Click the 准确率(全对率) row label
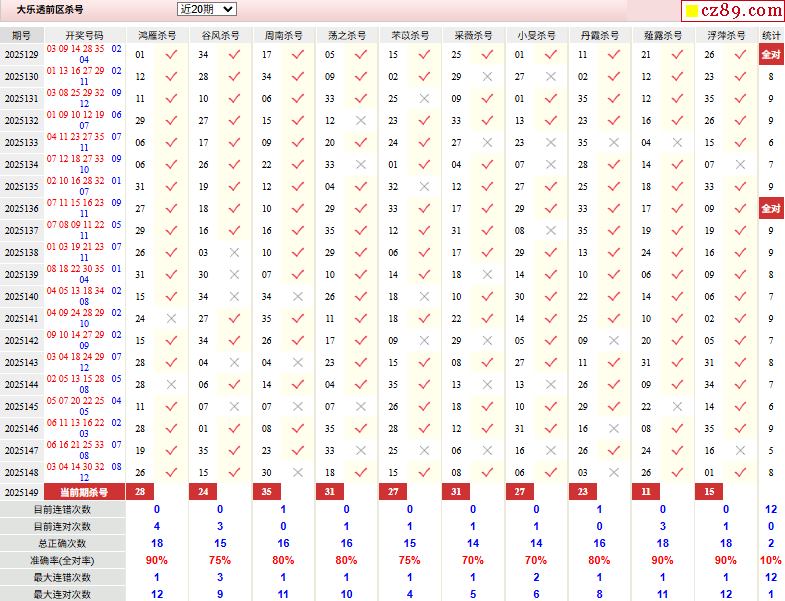785x601 pixels. click(62, 560)
